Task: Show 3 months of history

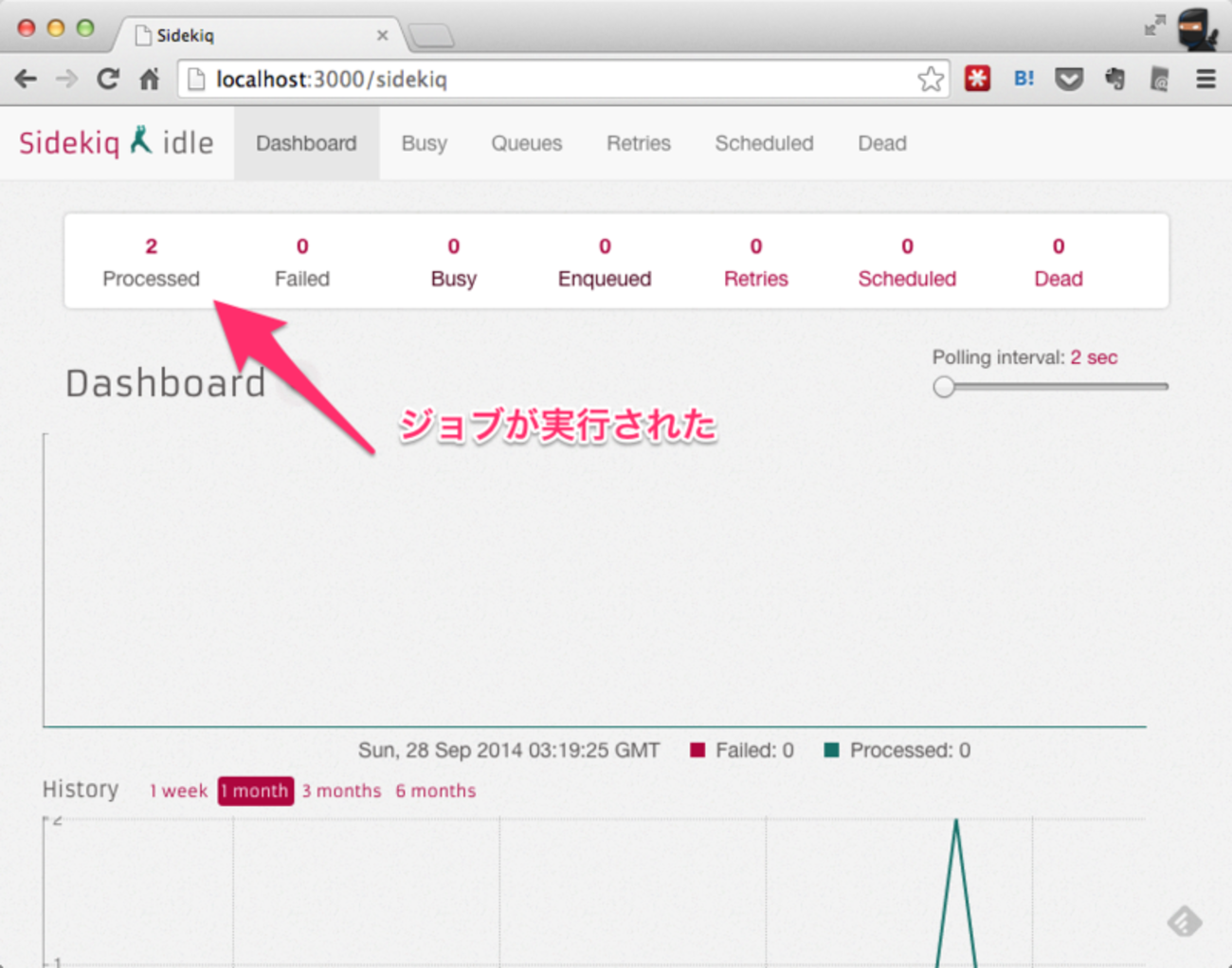Action: [x=341, y=791]
